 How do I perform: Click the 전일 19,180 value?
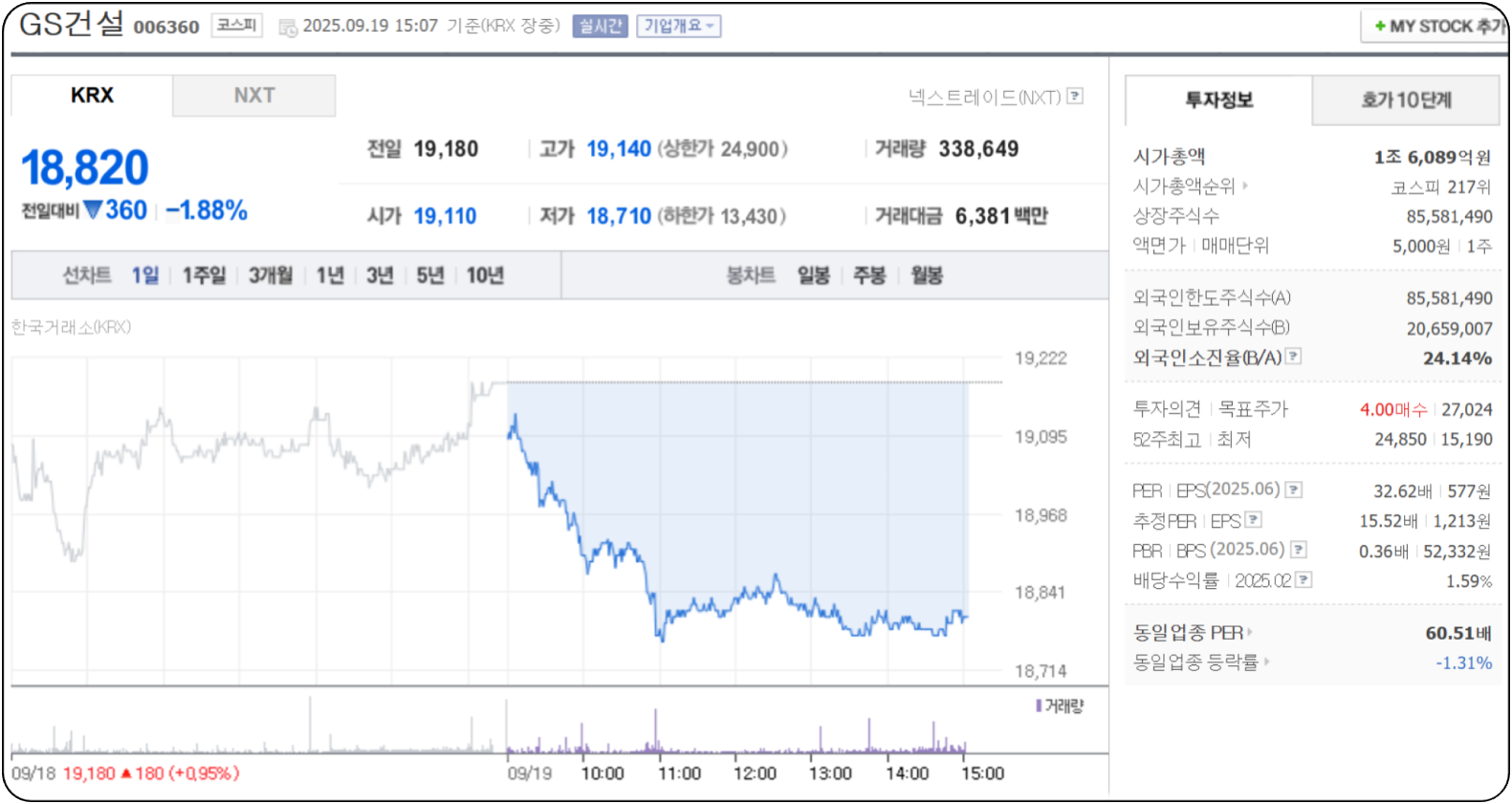[x=446, y=149]
